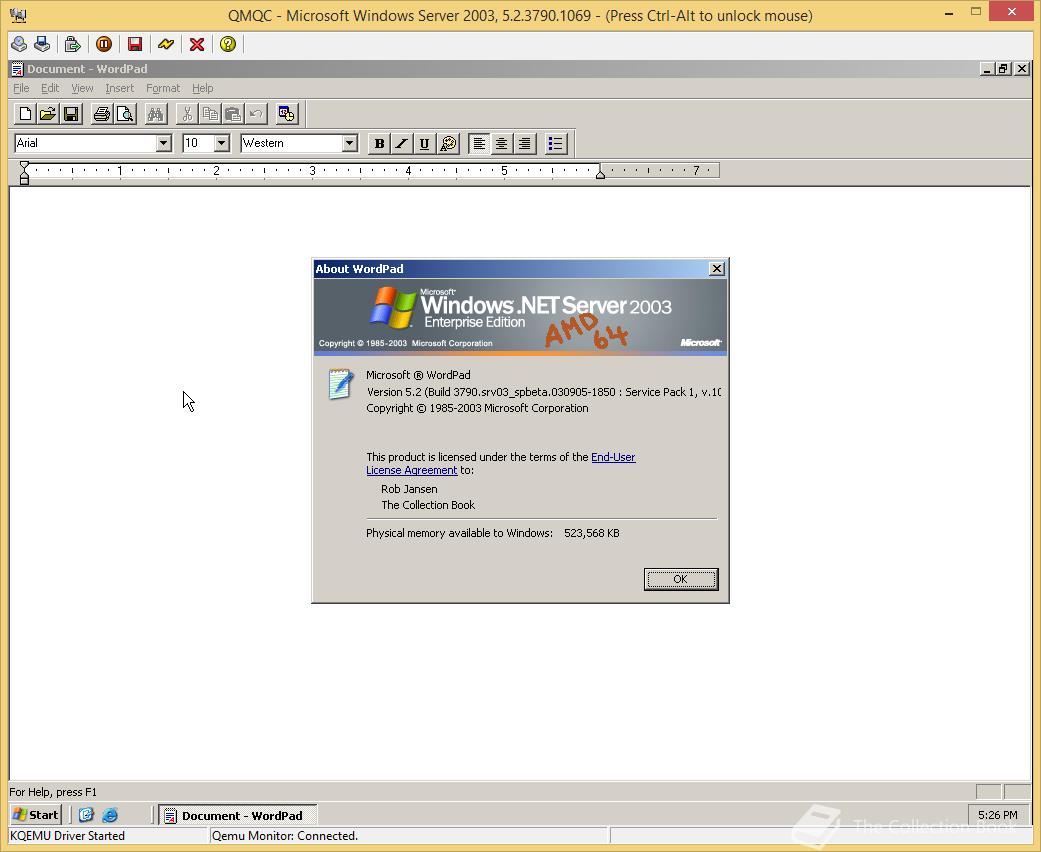
Task: Toggle Bullets list button
Action: click(x=556, y=143)
